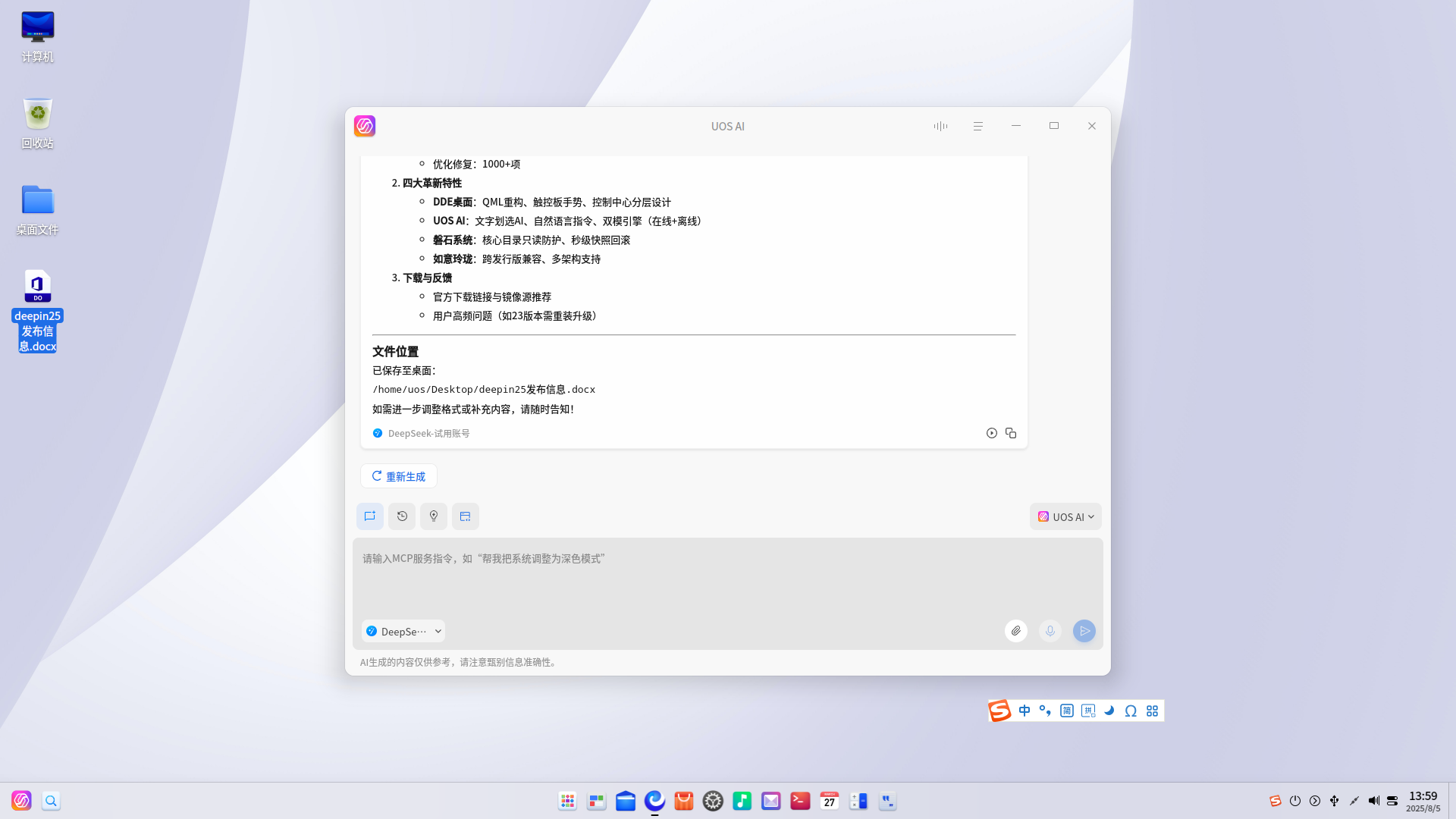The height and width of the screenshot is (819, 1456).
Task: Open the Sogou toolbox grid icon
Action: [1153, 711]
